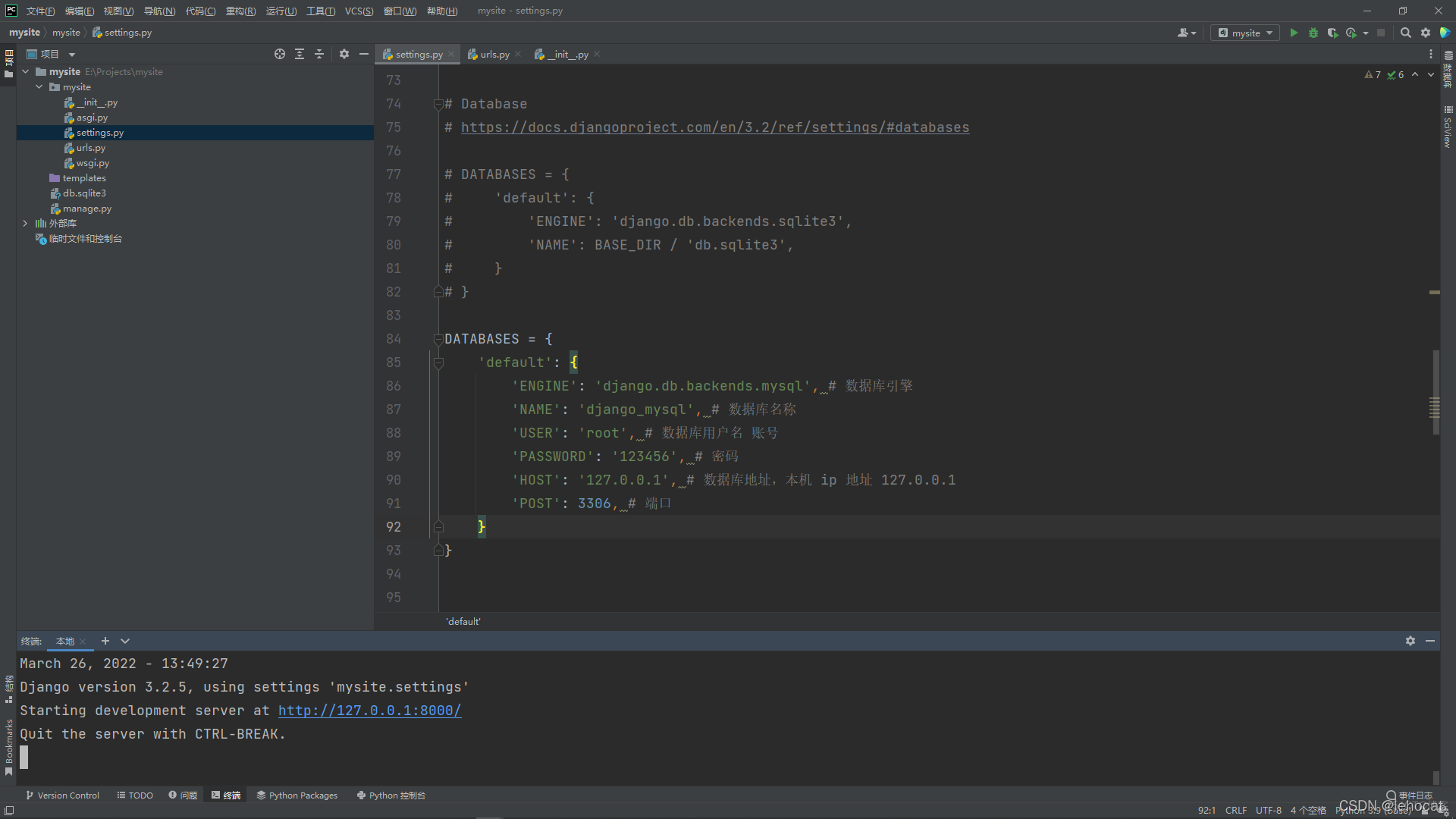Open SciView side panel
Viewport: 1456px width, 819px height.
(1448, 127)
